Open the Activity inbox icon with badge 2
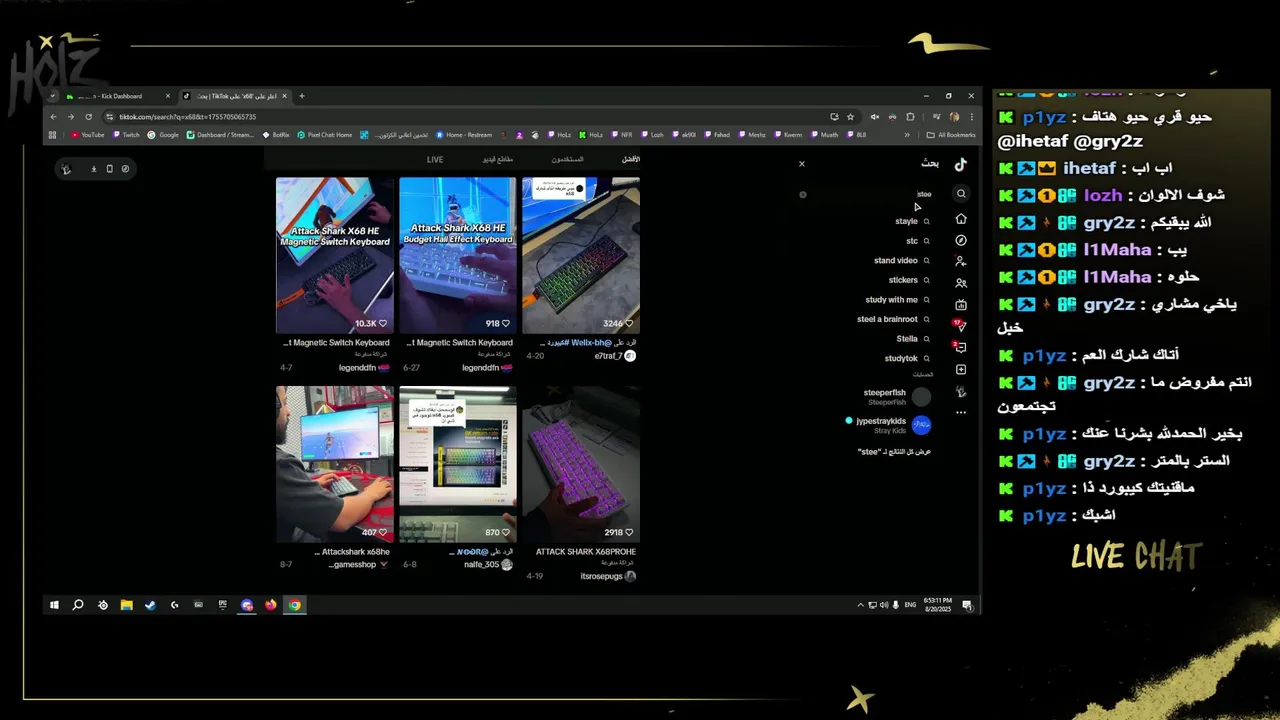 pyautogui.click(x=960, y=347)
